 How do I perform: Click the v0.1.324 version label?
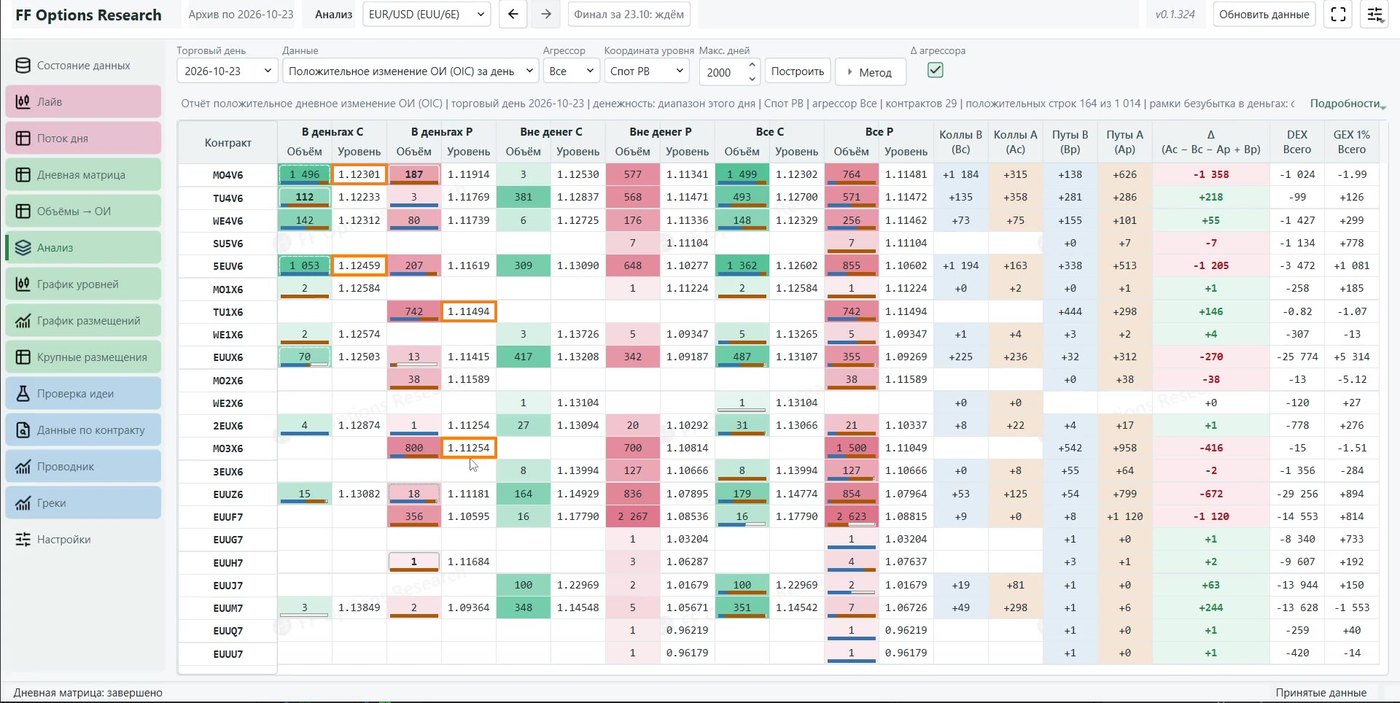tap(1176, 14)
